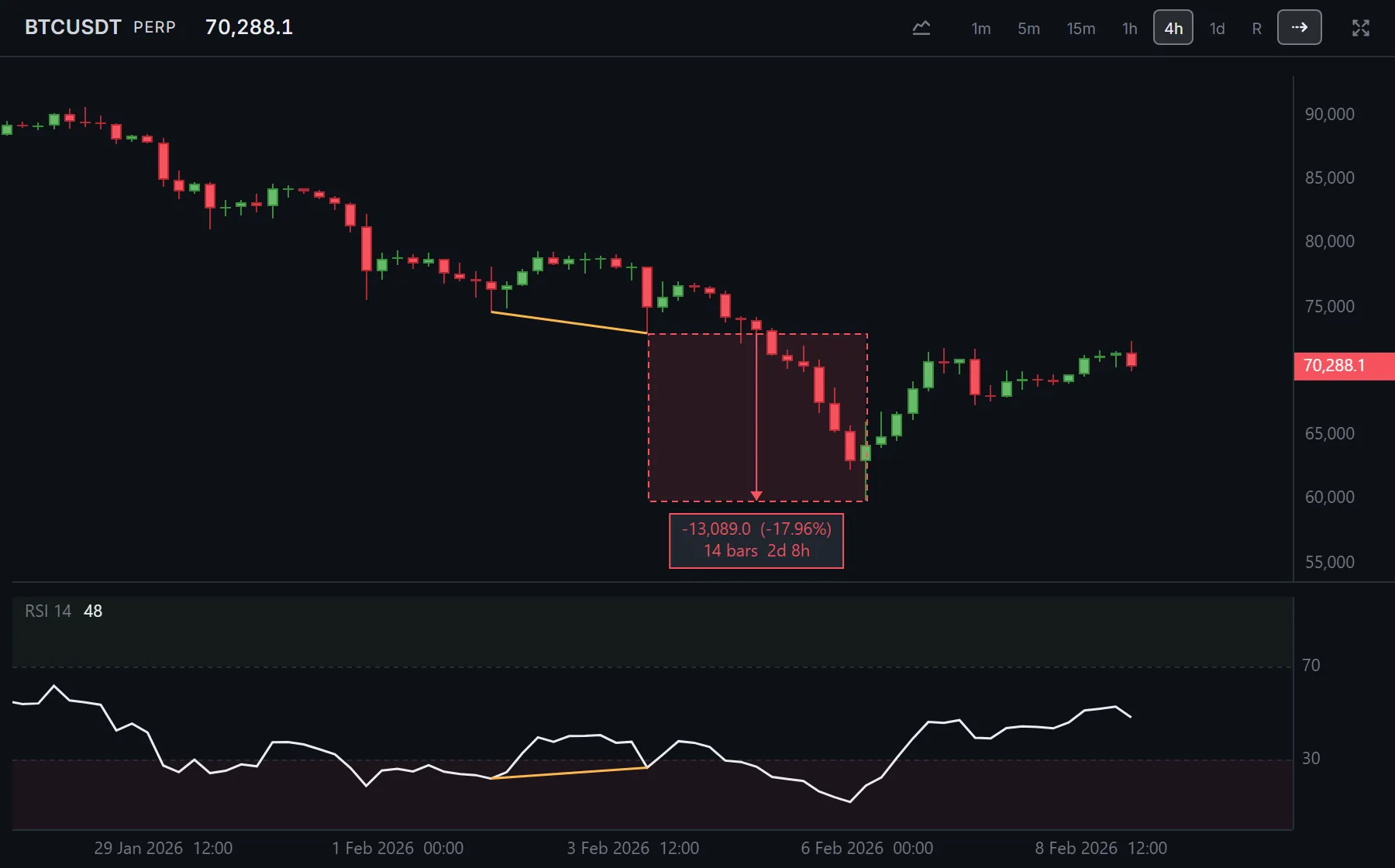
Task: Click the PERP contract label
Action: (x=154, y=27)
